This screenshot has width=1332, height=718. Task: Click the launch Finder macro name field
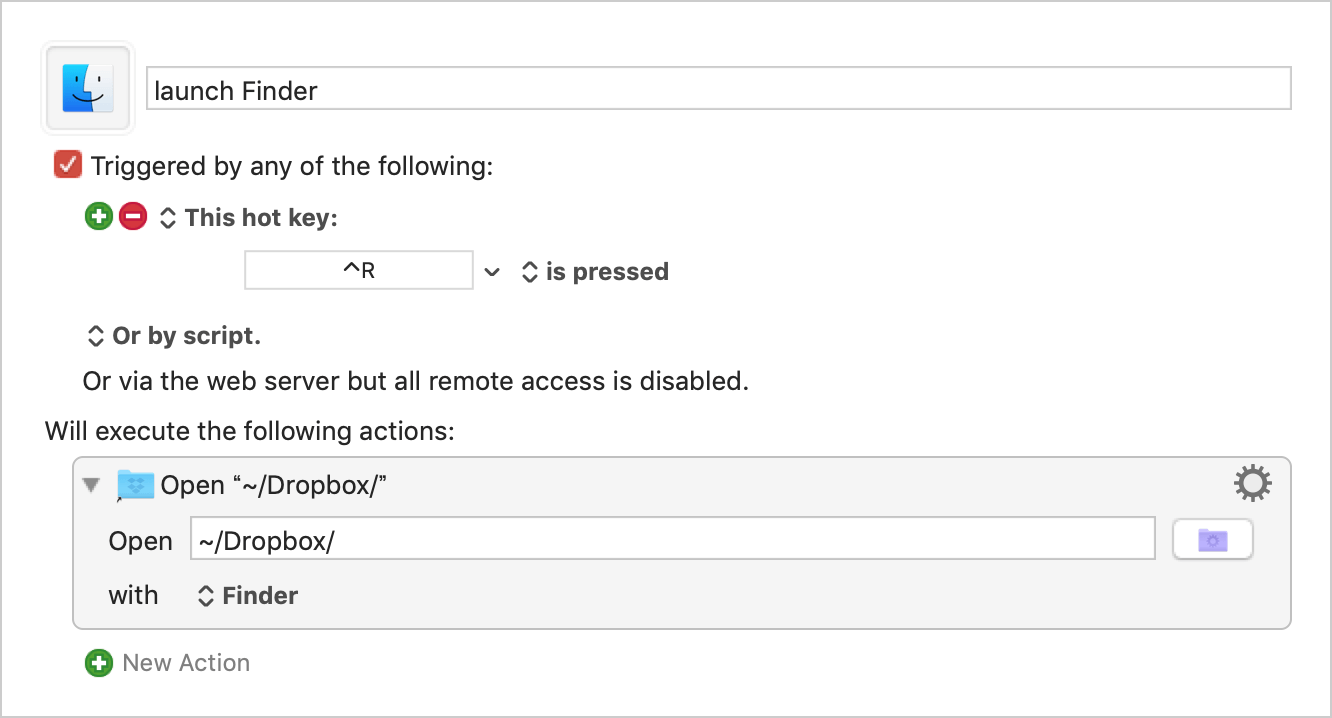pos(719,89)
